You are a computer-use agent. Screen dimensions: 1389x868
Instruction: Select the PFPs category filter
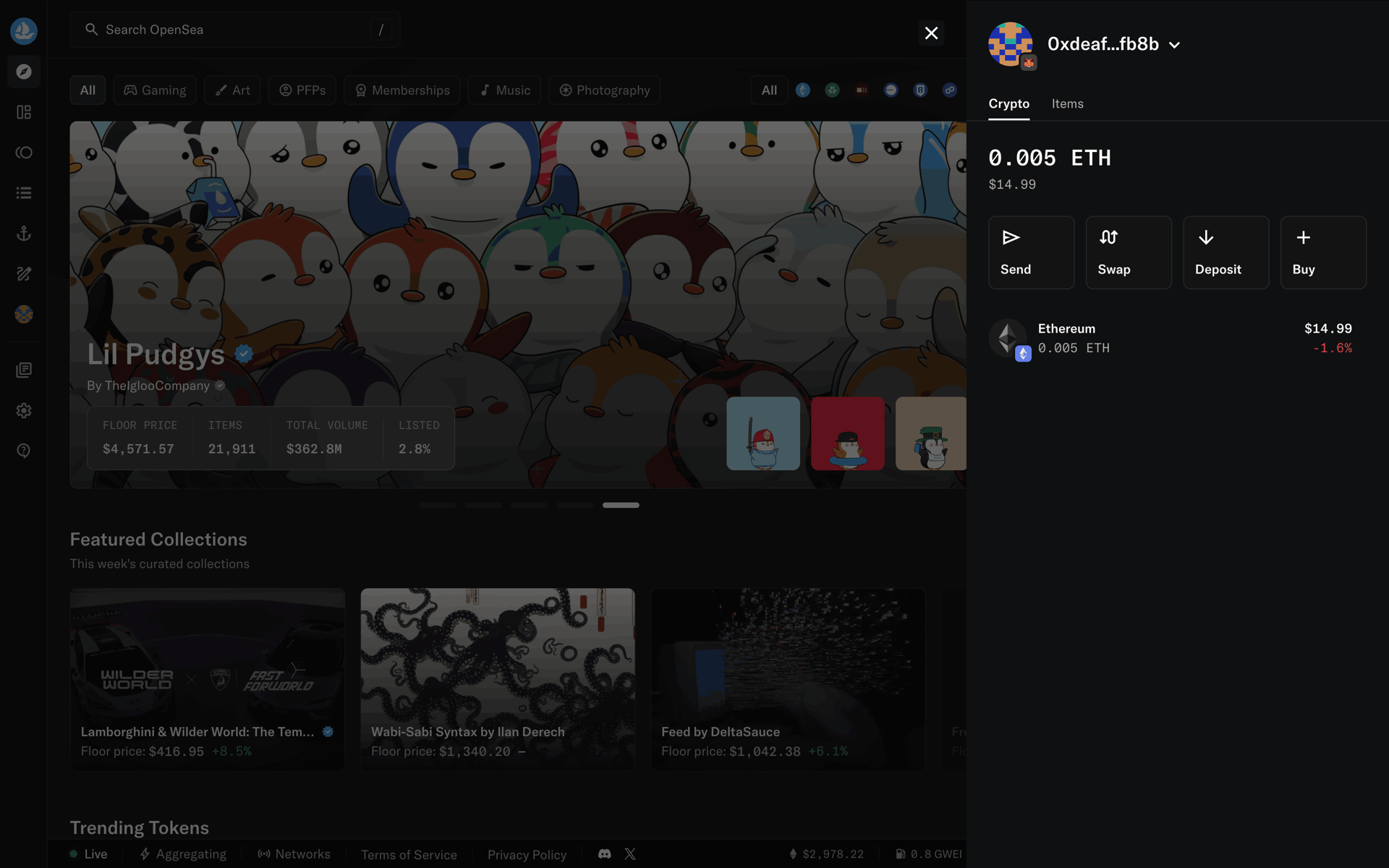[x=302, y=90]
